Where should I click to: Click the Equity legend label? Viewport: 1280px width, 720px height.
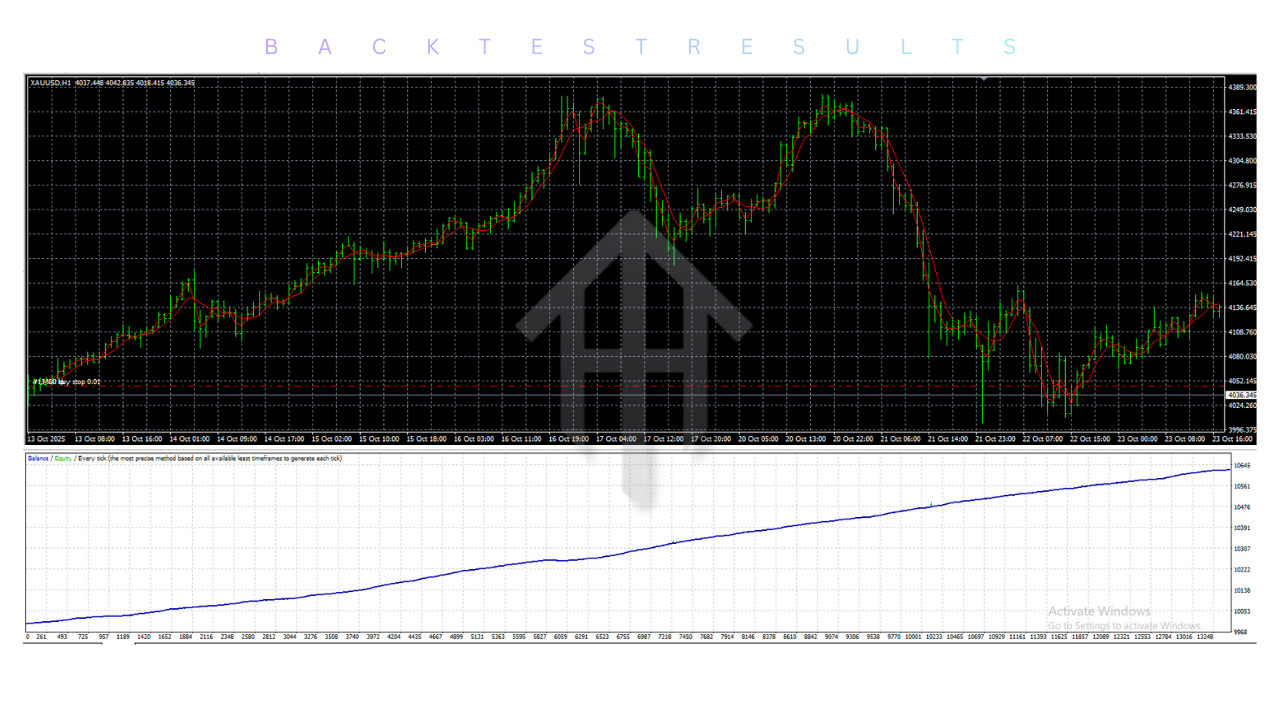62,458
